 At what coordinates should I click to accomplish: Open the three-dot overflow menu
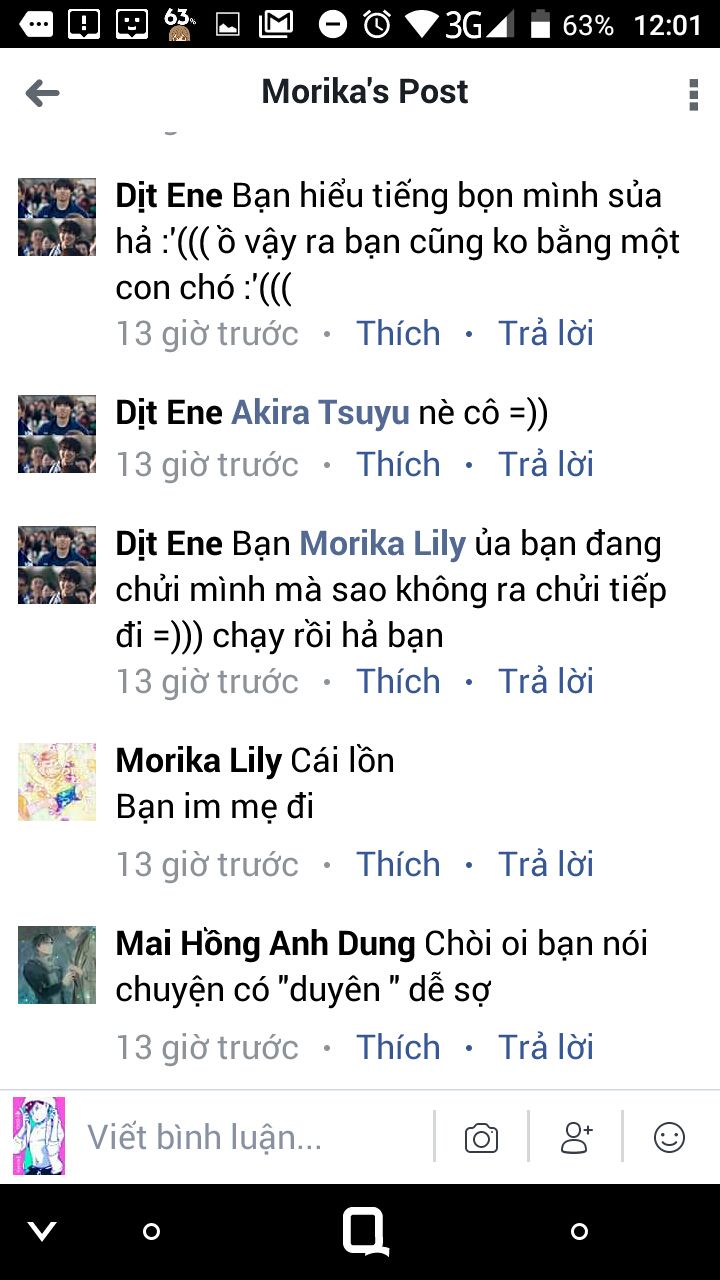click(x=693, y=94)
